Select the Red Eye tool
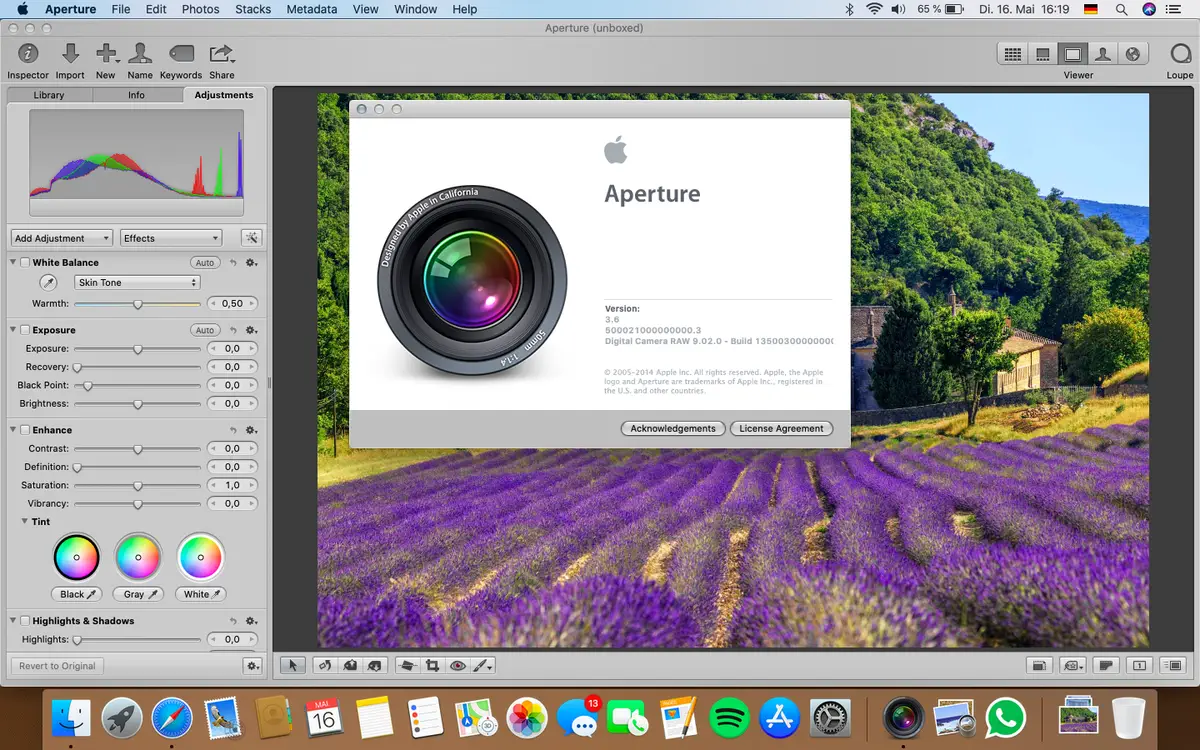 coord(458,665)
